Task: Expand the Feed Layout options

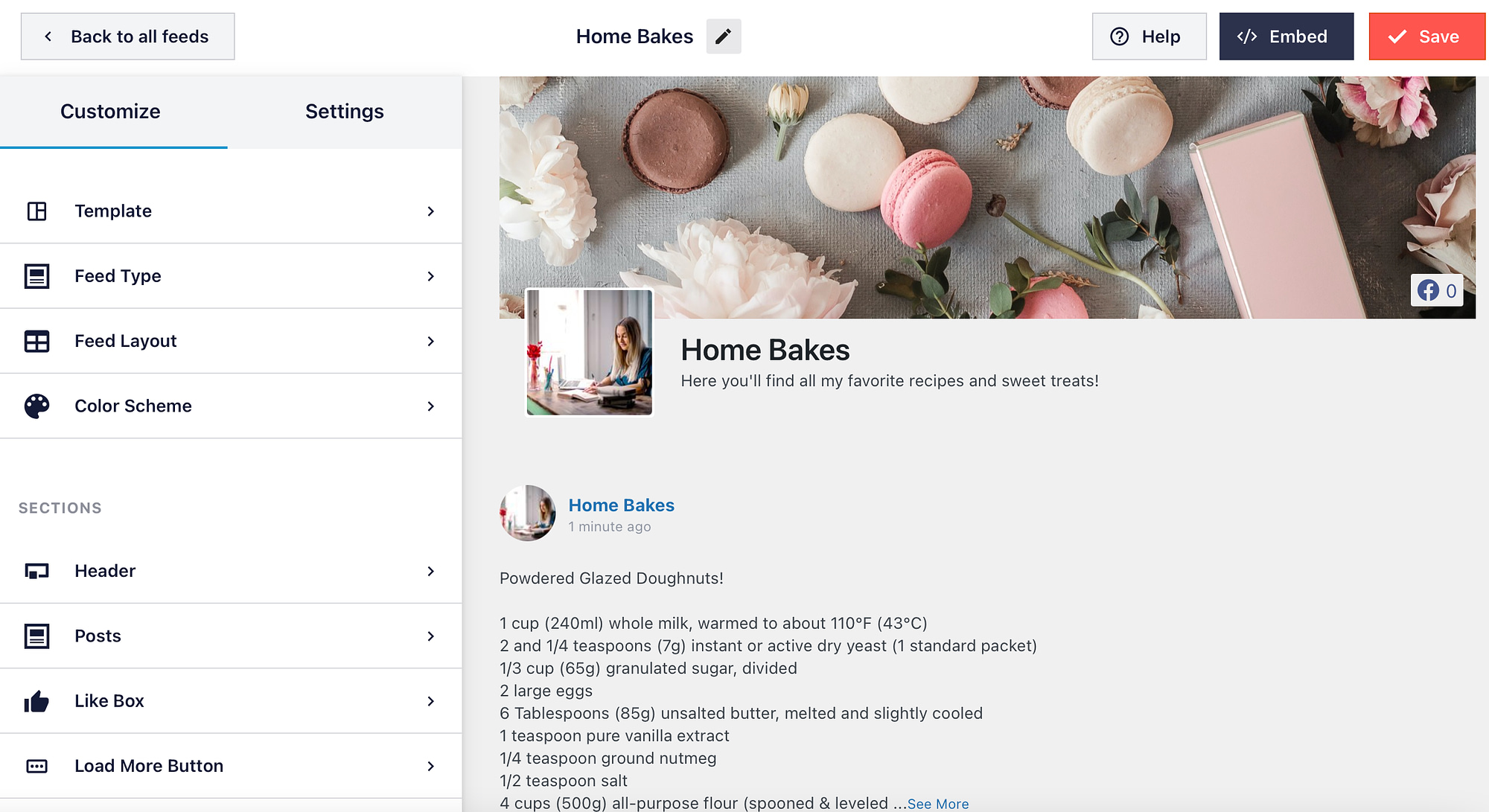Action: [x=231, y=341]
